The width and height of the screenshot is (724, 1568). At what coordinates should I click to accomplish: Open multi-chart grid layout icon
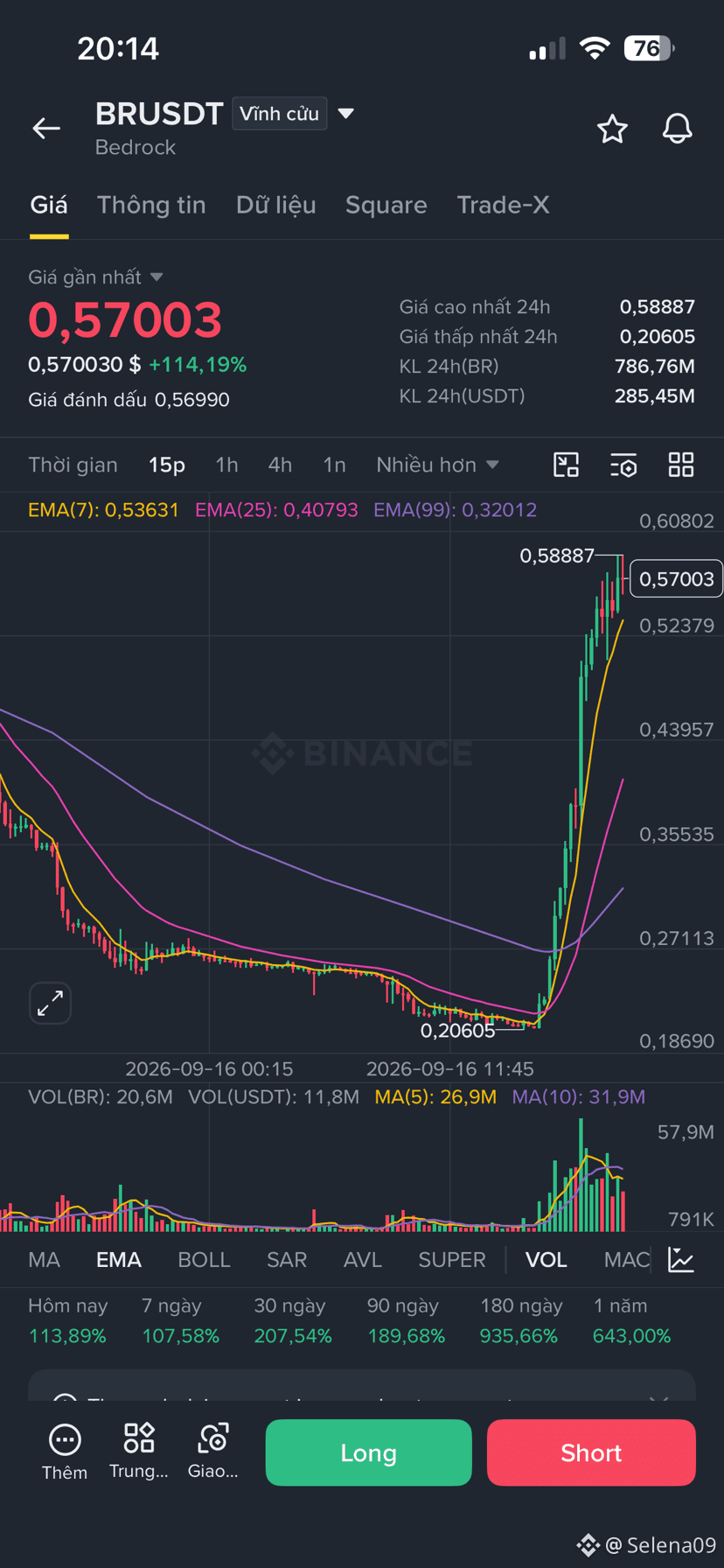681,465
